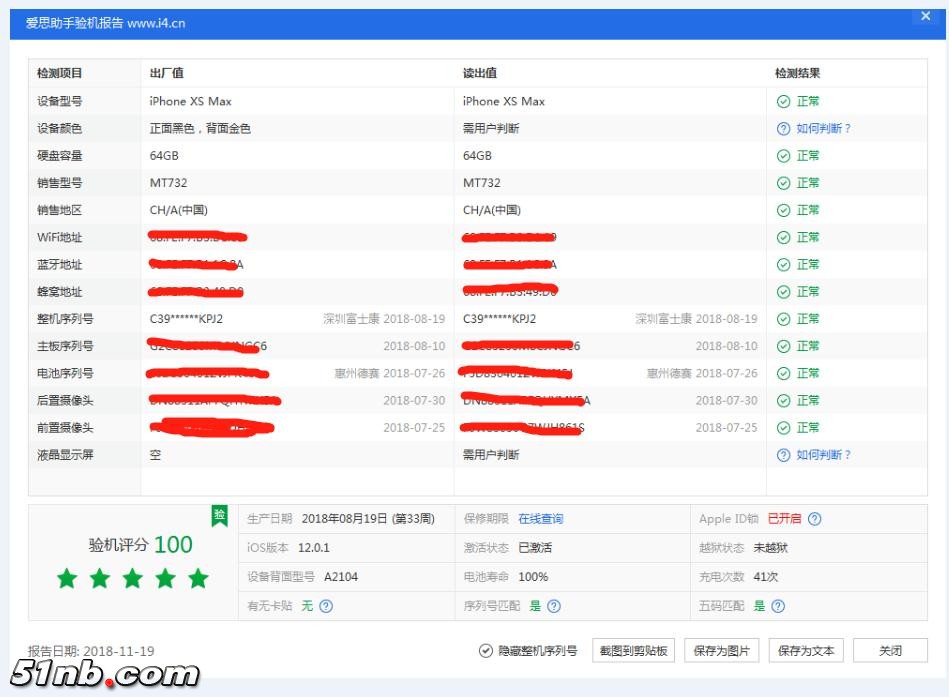Viewport: 949px width, 697px height.
Task: Click question mark icon beside 五码匹配
Action: (x=780, y=605)
